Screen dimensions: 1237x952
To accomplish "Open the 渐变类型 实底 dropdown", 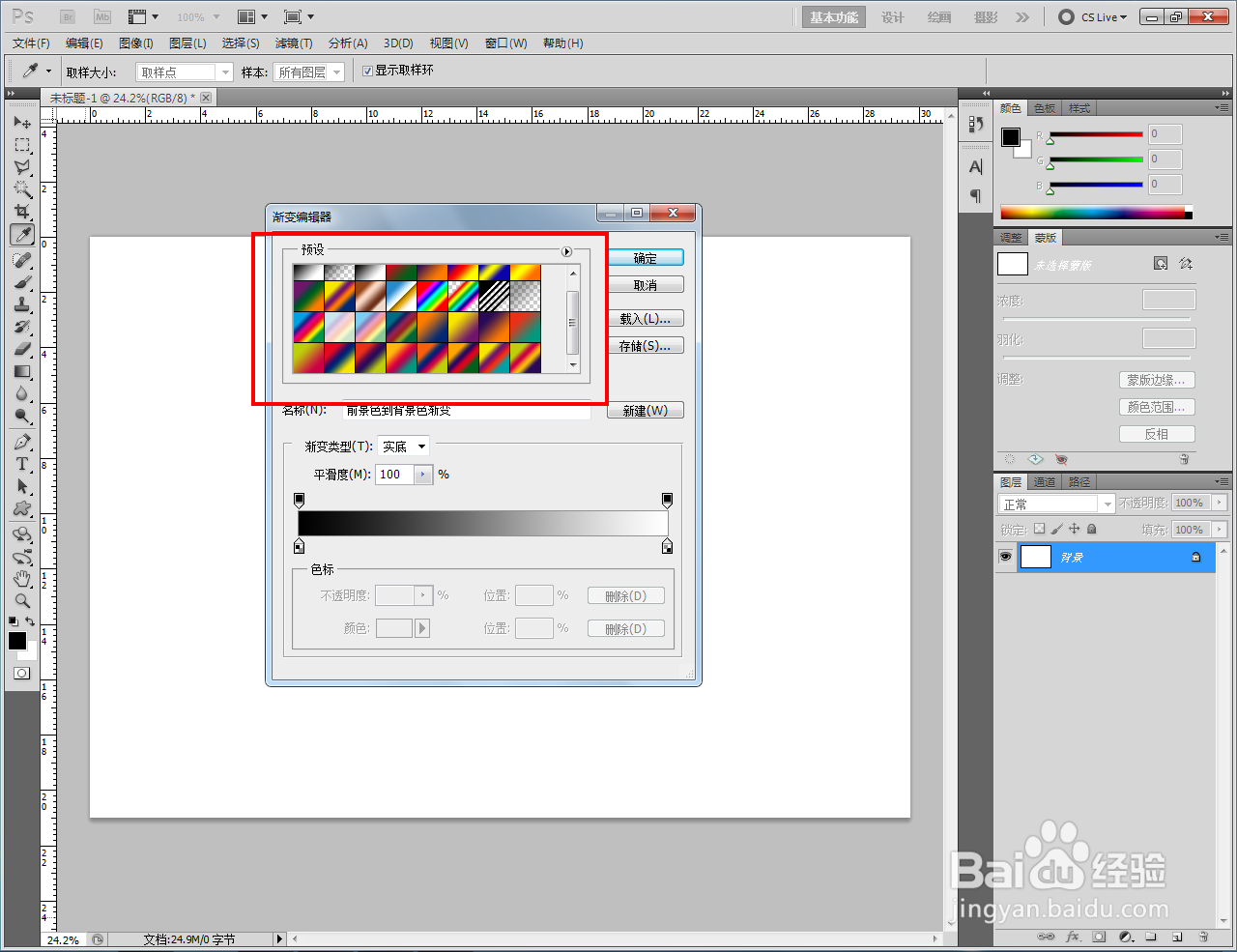I will (403, 447).
